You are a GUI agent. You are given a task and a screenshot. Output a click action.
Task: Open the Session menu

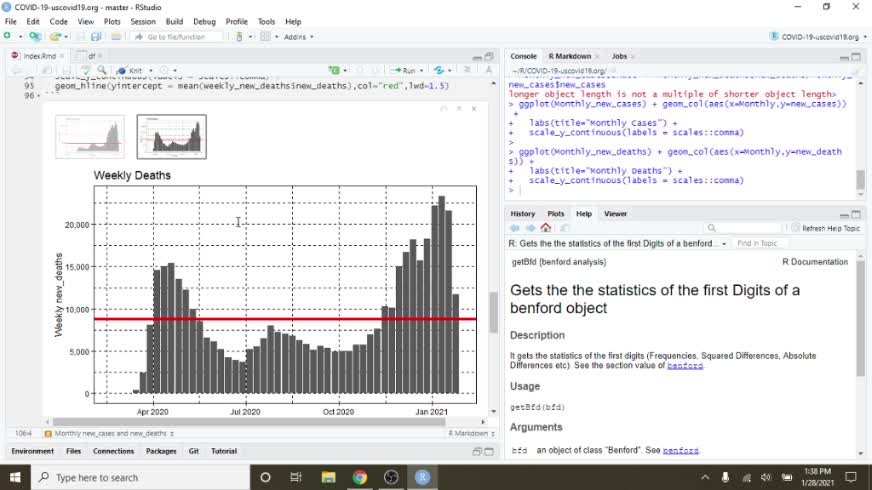coord(143,22)
